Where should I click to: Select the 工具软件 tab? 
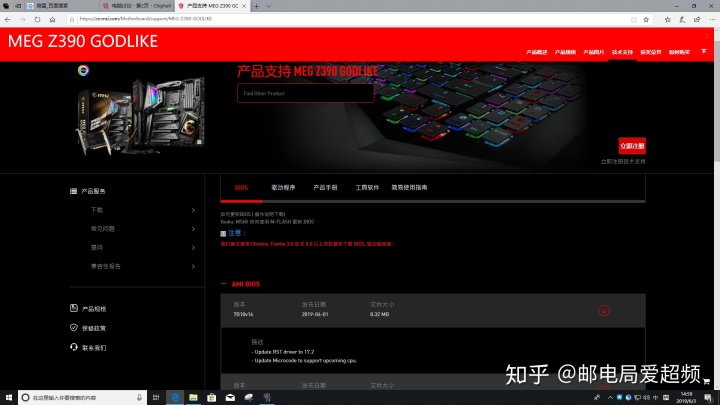click(367, 187)
